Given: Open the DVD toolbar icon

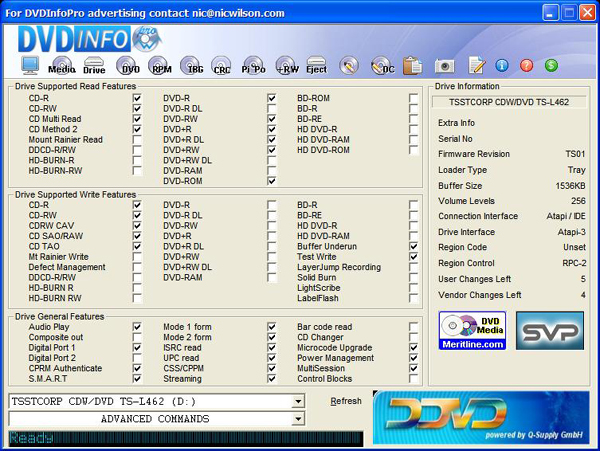Looking at the screenshot, I should tap(127, 65).
